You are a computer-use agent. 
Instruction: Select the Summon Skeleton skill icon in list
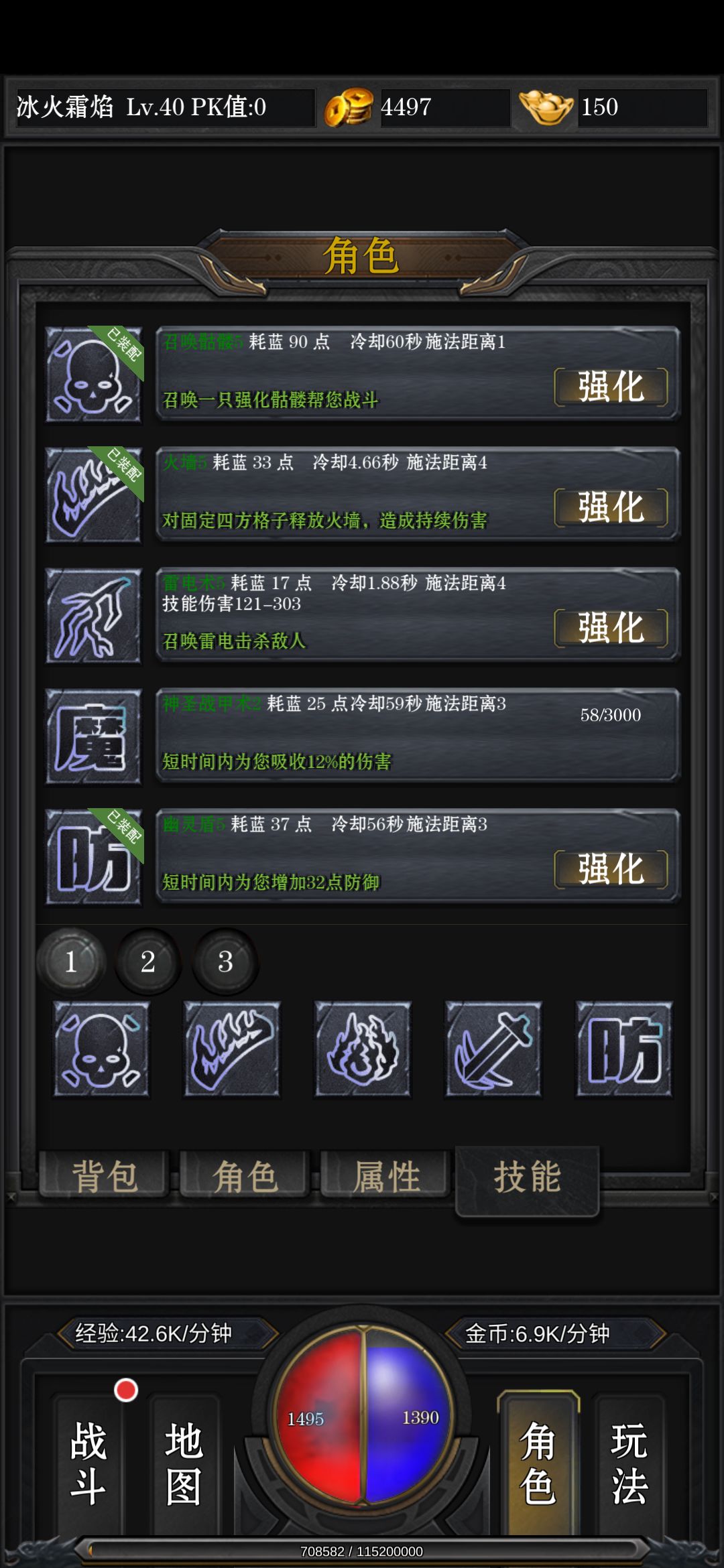click(94, 375)
